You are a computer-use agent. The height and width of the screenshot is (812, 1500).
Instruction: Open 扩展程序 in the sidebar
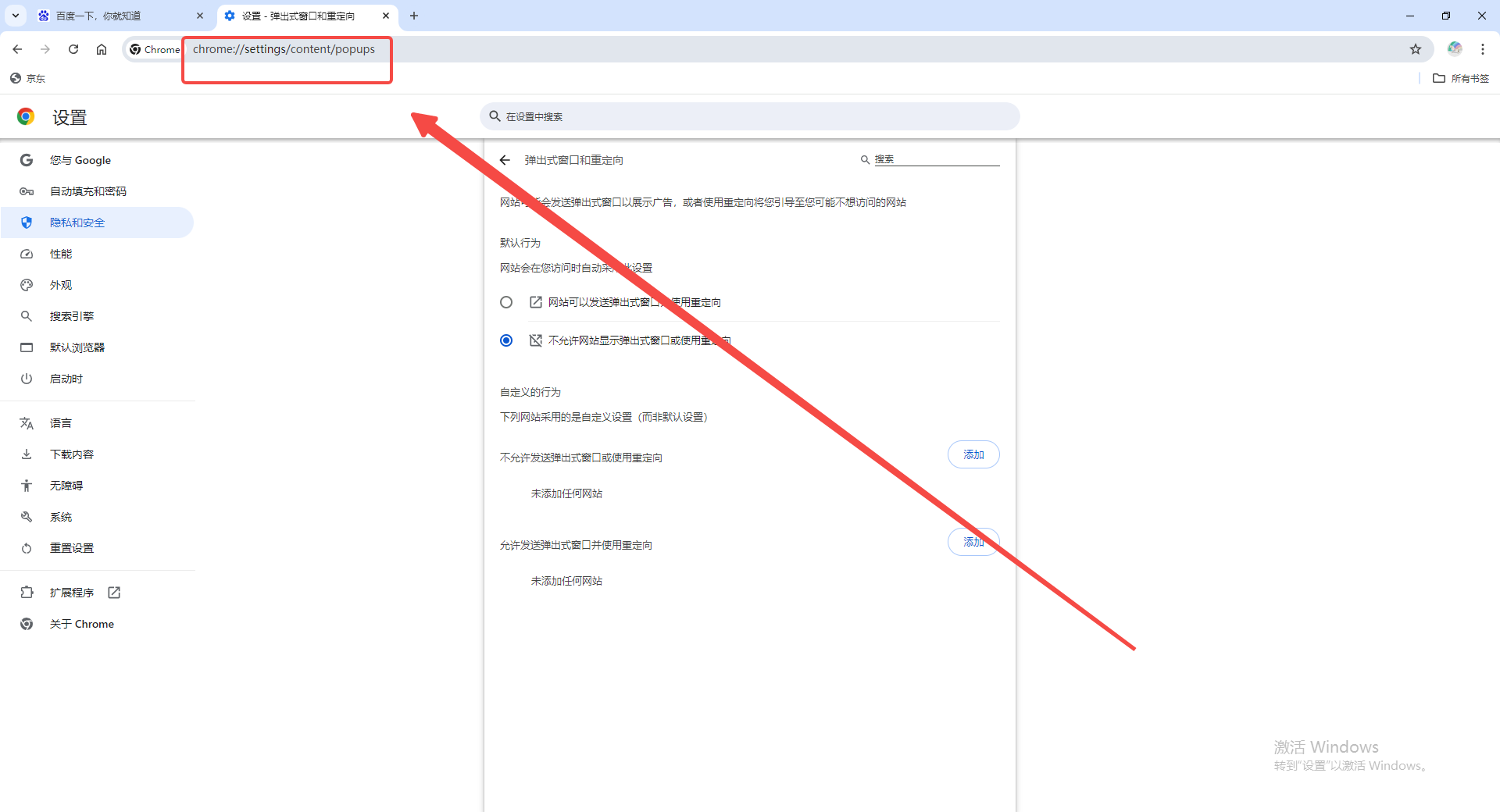[x=97, y=593]
